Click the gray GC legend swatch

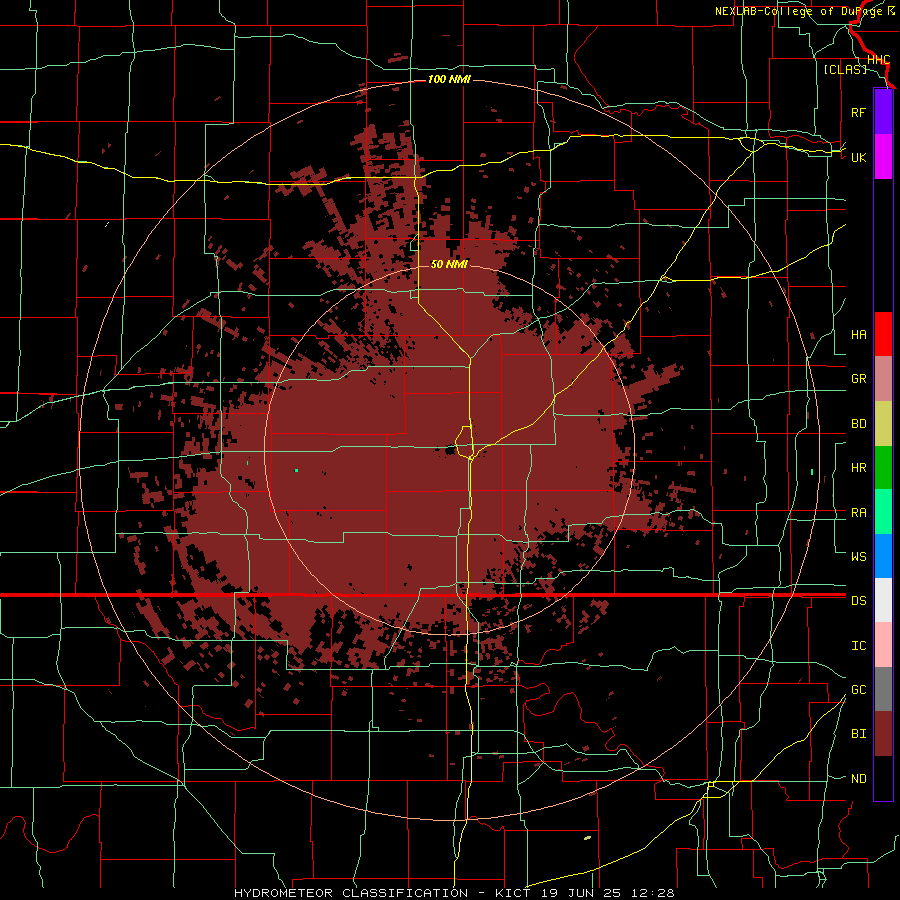pyautogui.click(x=883, y=689)
